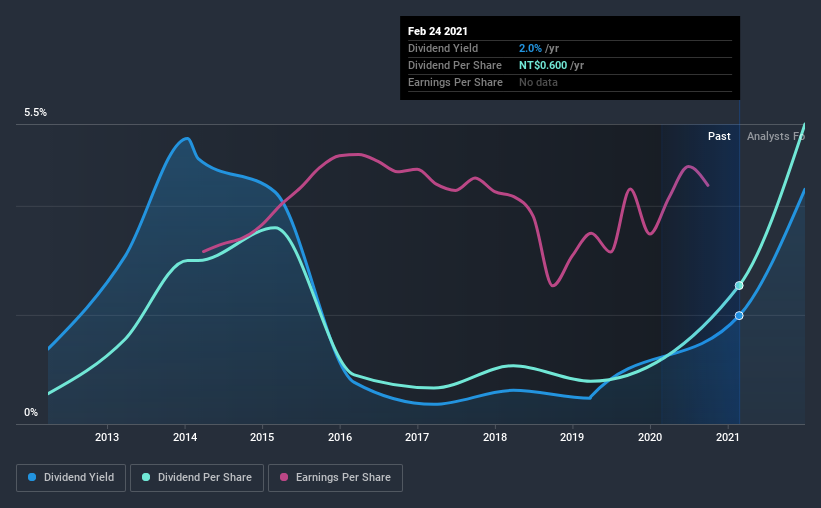Viewport: 821px width, 508px height.
Task: Click the 2019 x-axis label
Action: (572, 437)
